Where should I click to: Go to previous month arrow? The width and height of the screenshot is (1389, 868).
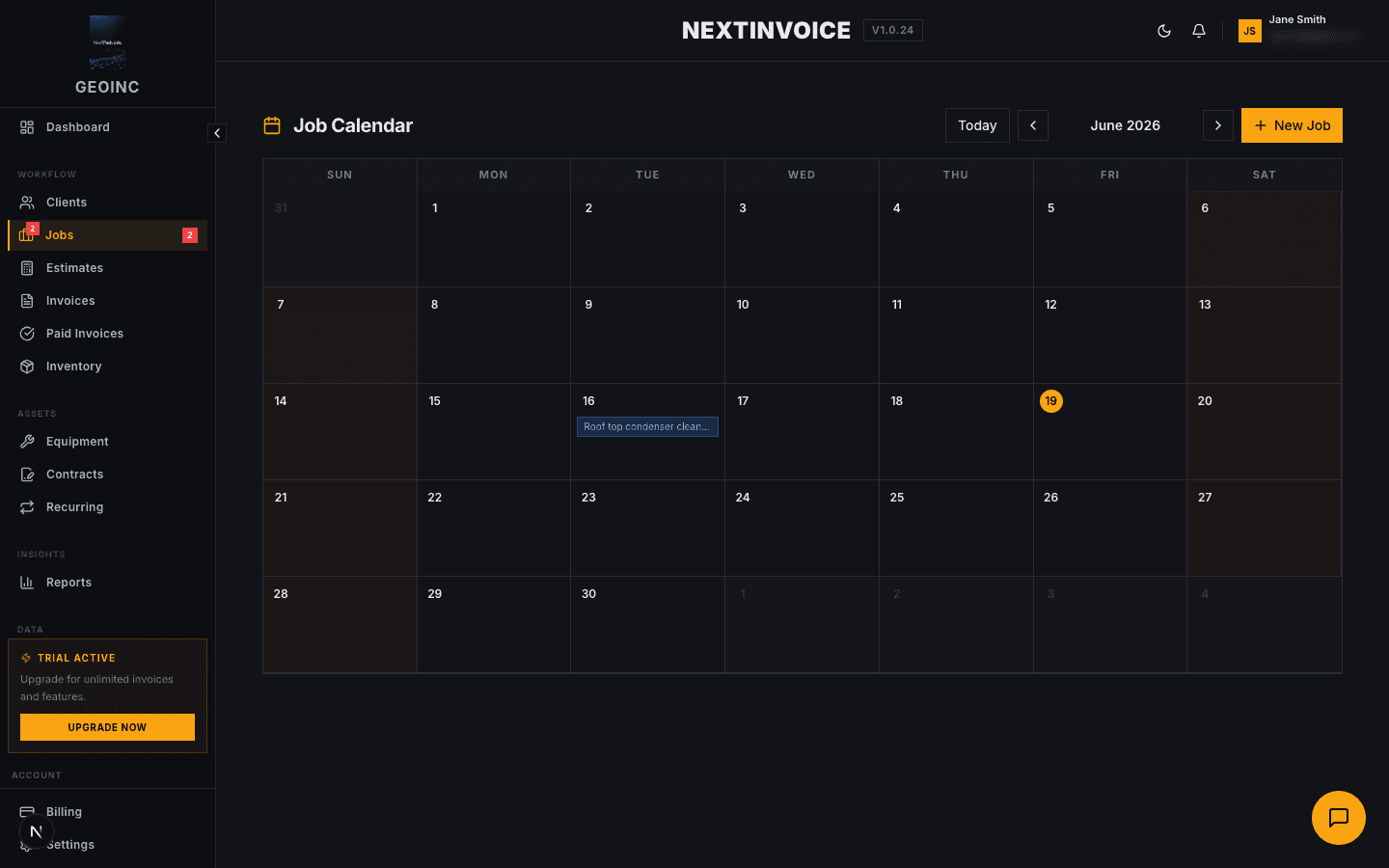(1033, 125)
